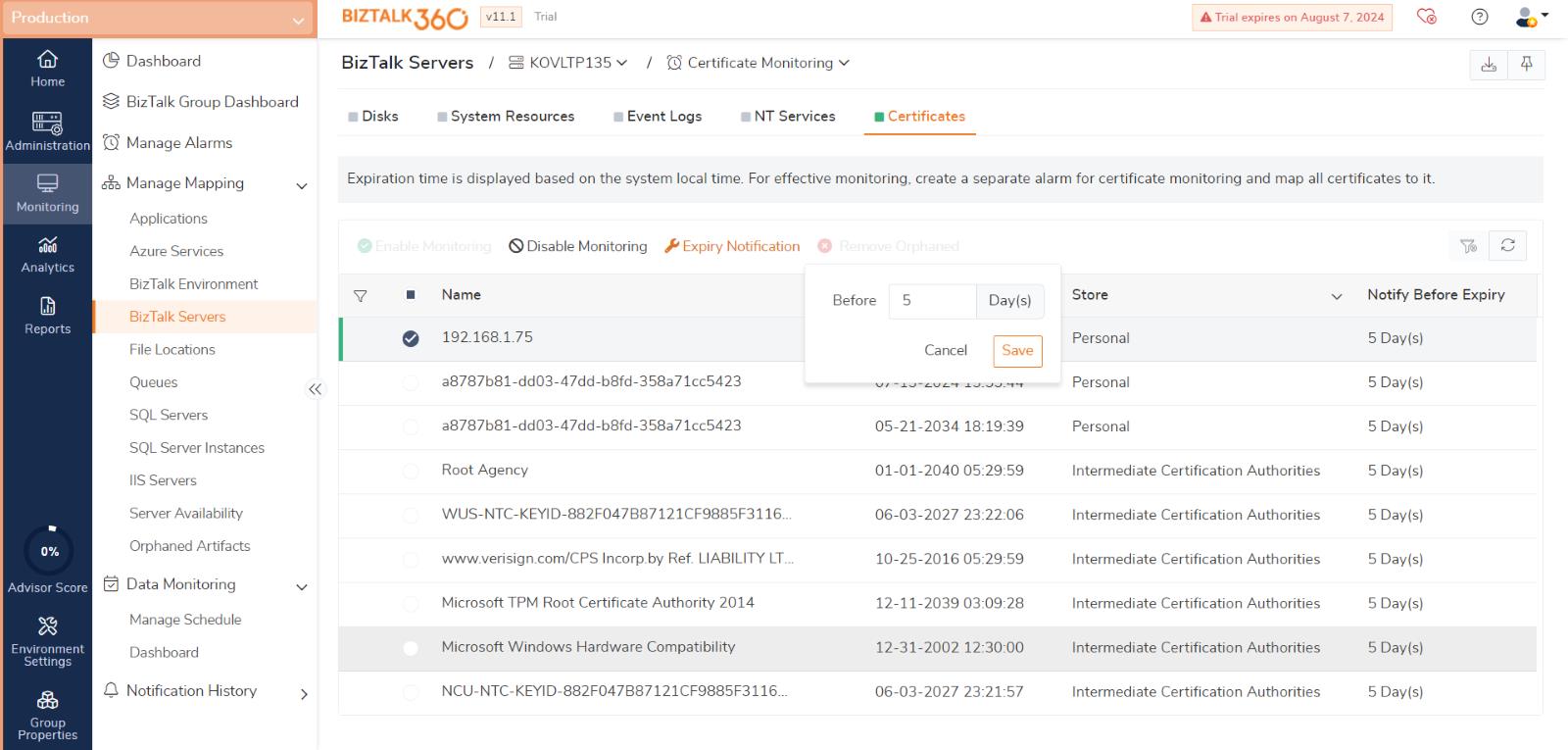The width and height of the screenshot is (1568, 750).
Task: Click the download icon button
Action: (1489, 64)
